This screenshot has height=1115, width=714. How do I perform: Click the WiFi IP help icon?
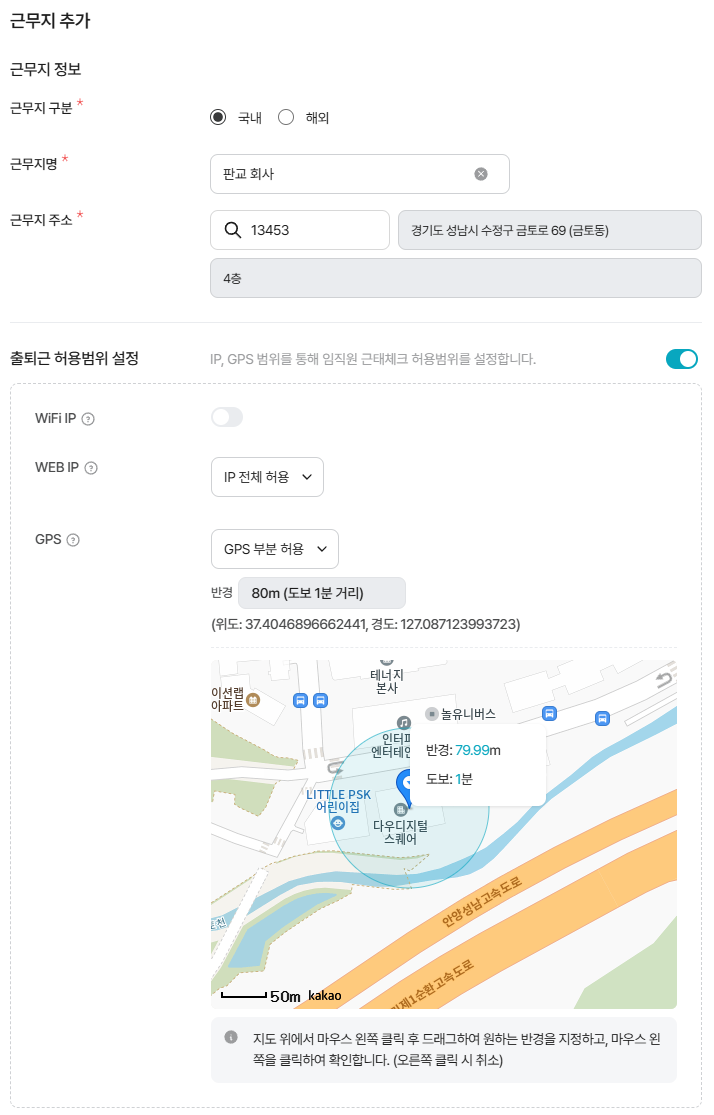88,418
